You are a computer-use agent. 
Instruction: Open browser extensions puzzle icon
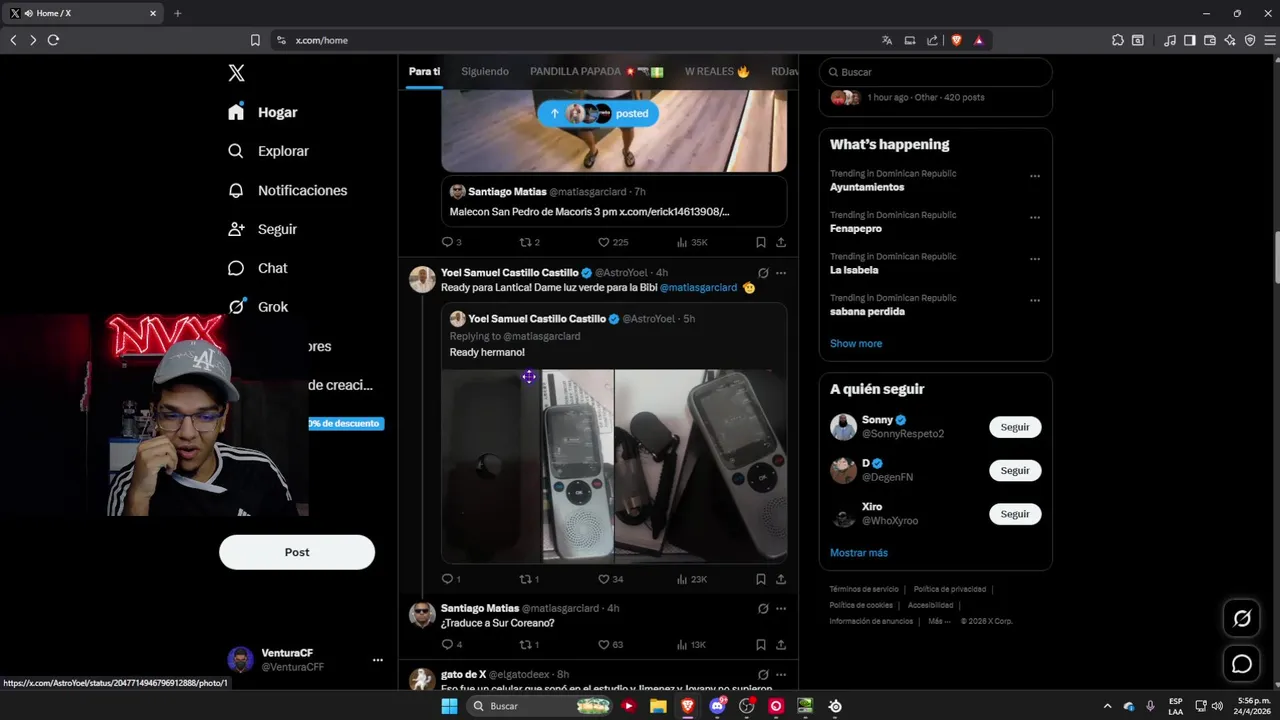coord(1118,40)
